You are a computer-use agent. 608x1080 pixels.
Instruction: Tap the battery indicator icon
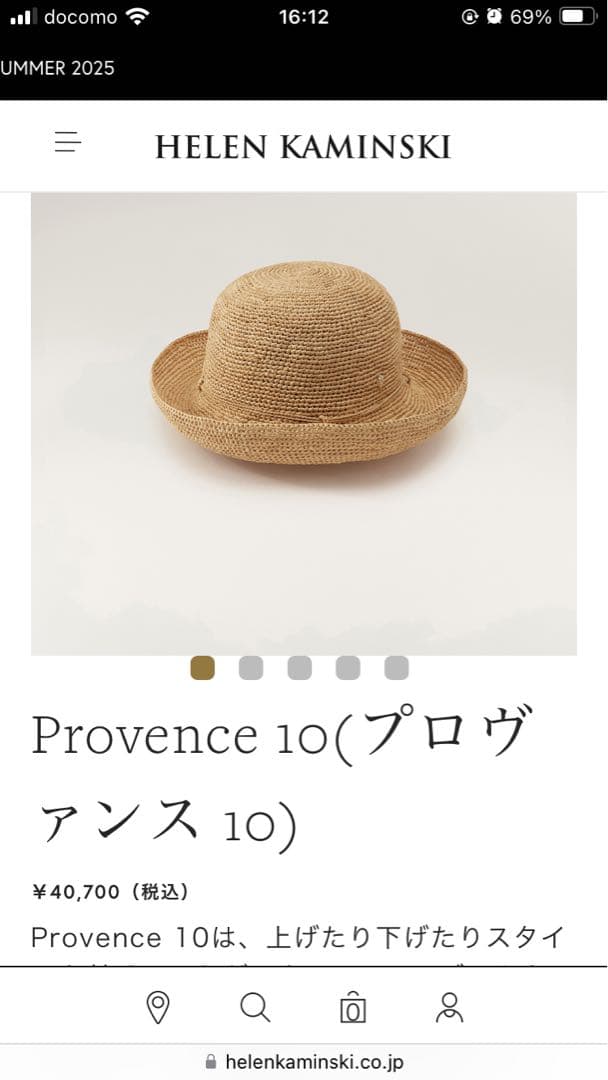pos(578,17)
